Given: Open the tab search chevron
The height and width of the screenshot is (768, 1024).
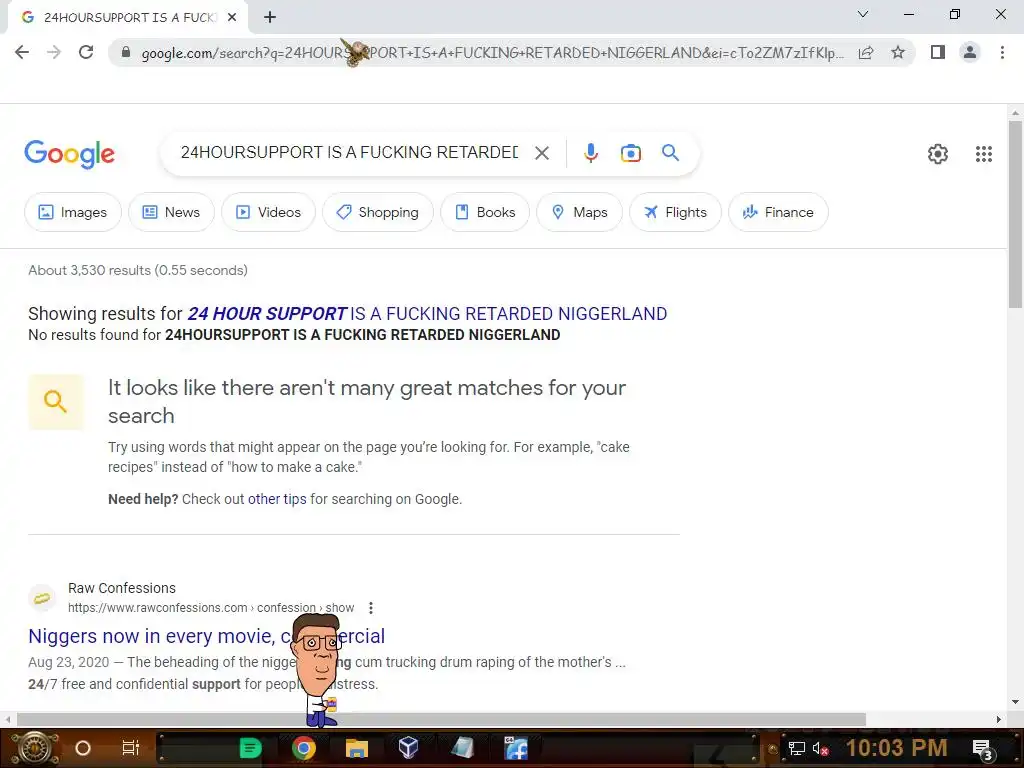Looking at the screenshot, I should click(863, 14).
